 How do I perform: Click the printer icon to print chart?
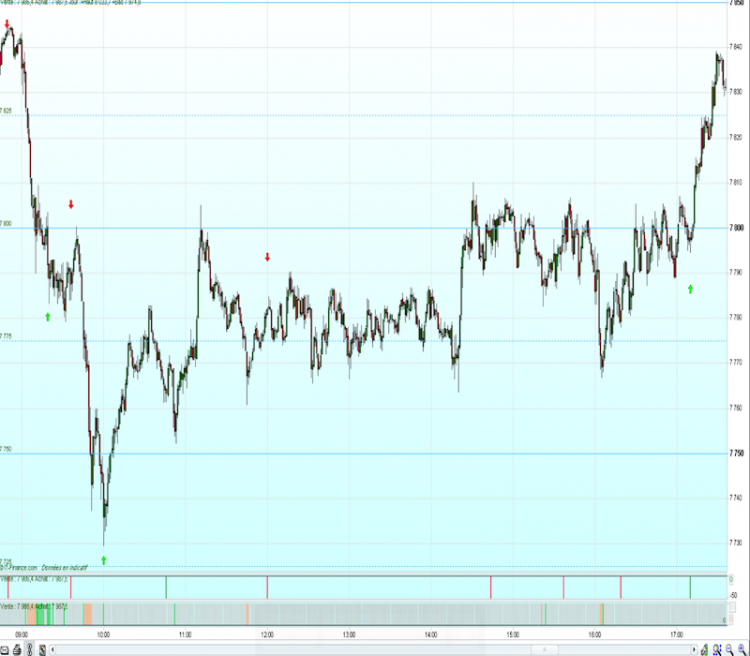point(17,650)
